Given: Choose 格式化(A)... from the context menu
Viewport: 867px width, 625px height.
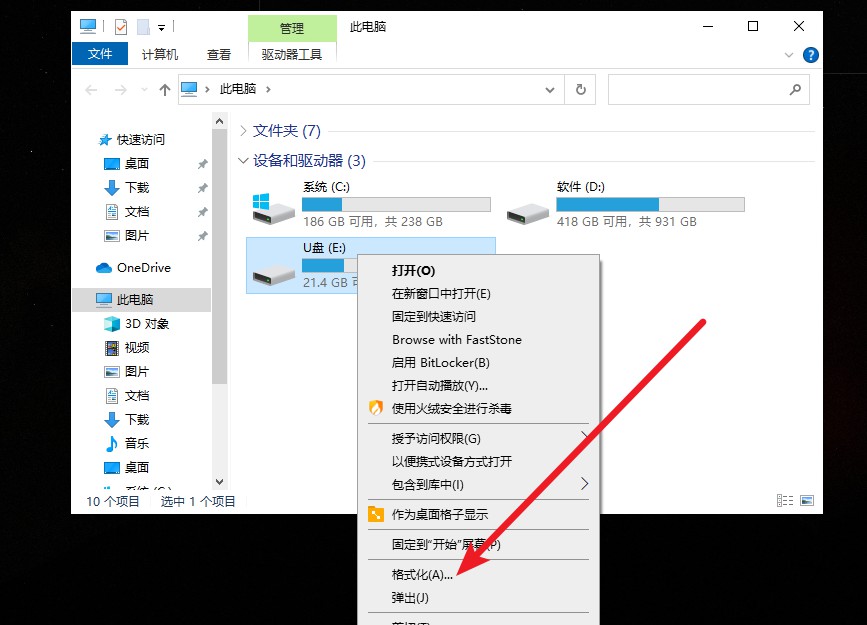Looking at the screenshot, I should [478, 575].
